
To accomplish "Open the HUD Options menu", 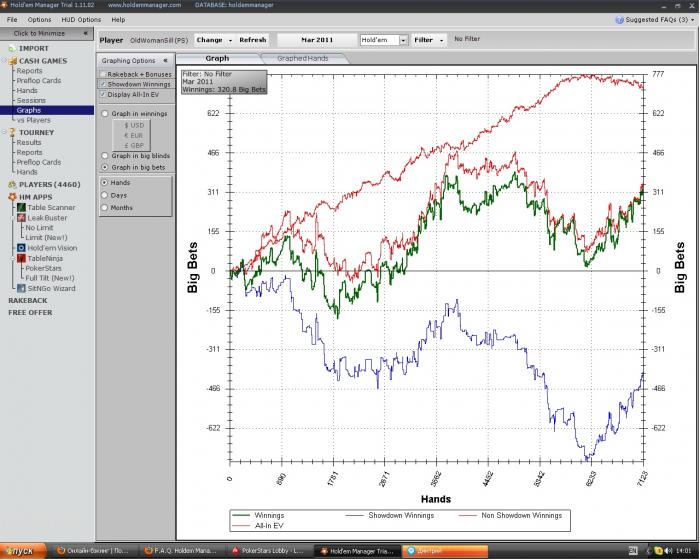I will tap(81, 19).
